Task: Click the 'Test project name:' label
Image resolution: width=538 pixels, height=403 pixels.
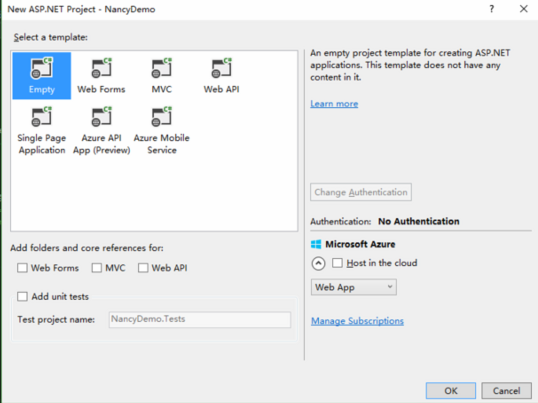Action: (x=56, y=320)
